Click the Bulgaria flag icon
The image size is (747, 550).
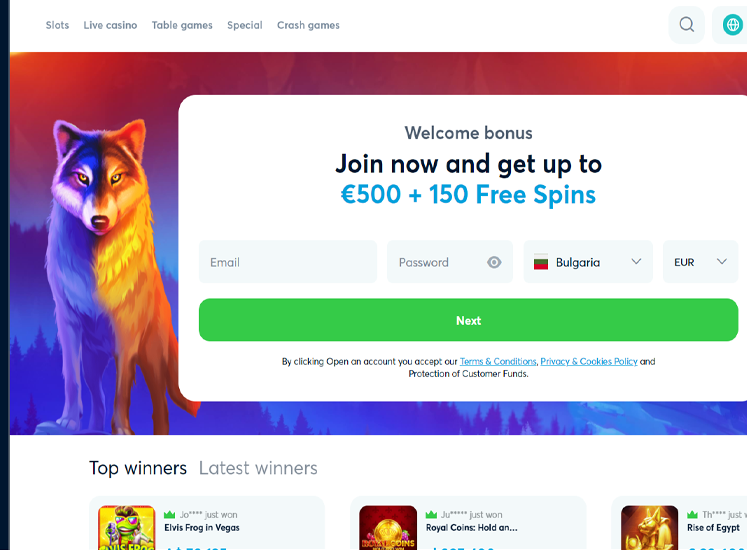tap(541, 262)
